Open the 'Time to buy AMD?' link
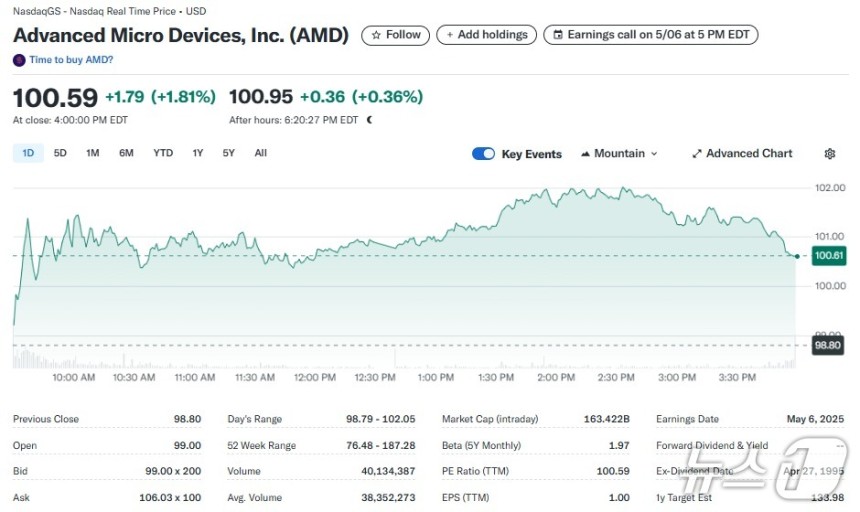The height and width of the screenshot is (512, 860). (x=71, y=60)
